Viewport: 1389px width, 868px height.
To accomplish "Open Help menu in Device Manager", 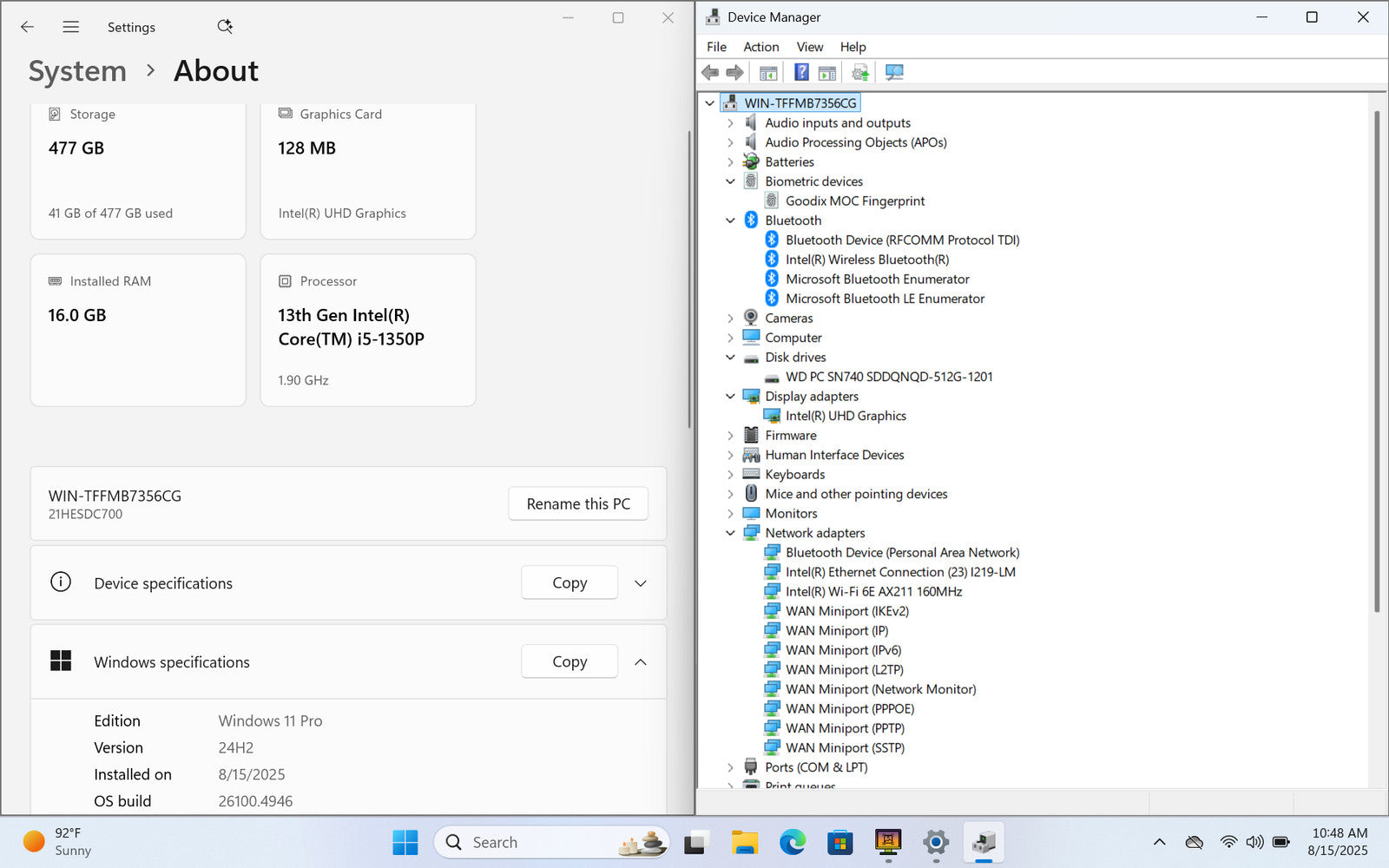I will point(853,47).
